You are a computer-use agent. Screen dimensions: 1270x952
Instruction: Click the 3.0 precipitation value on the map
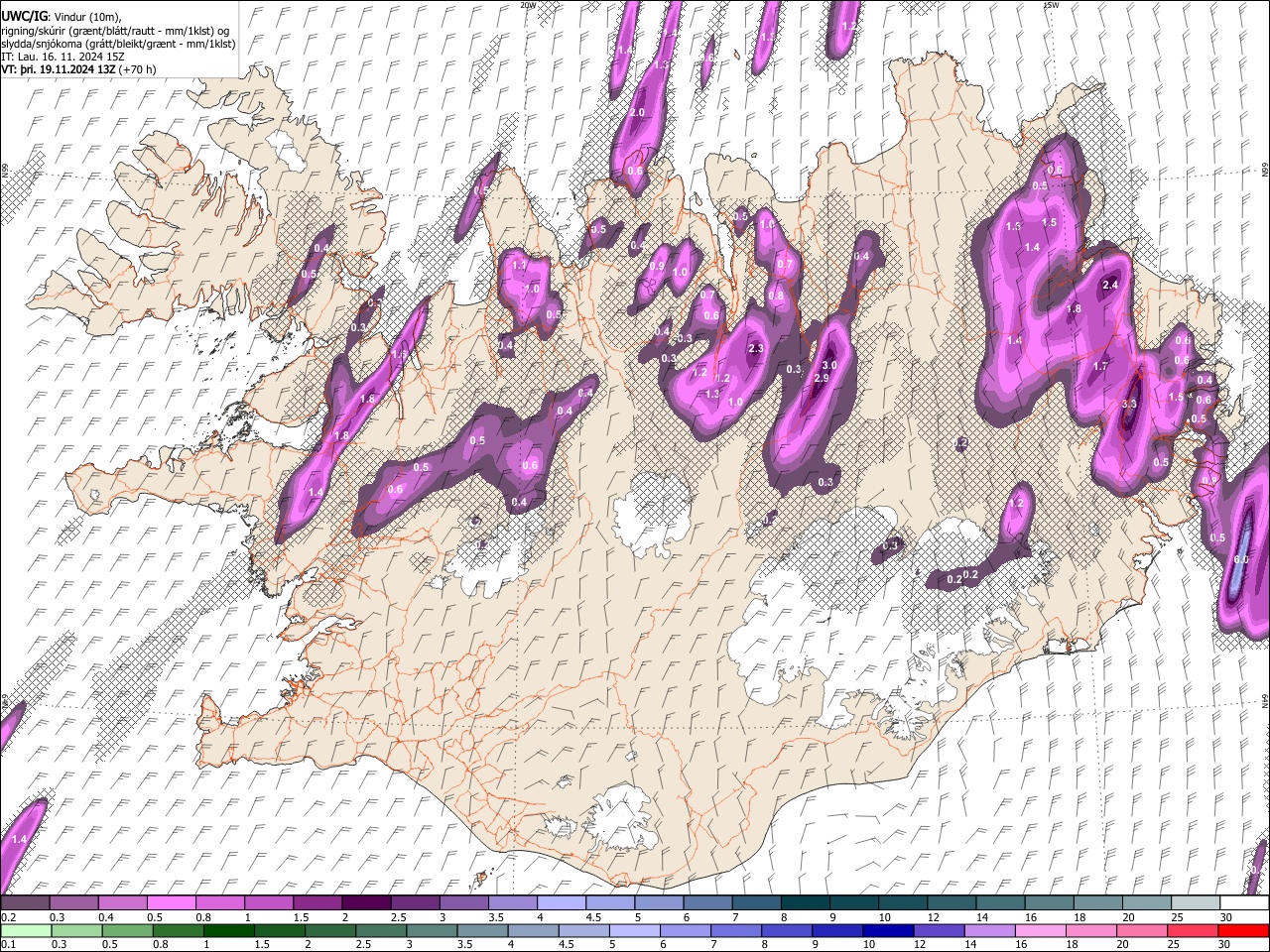click(830, 365)
